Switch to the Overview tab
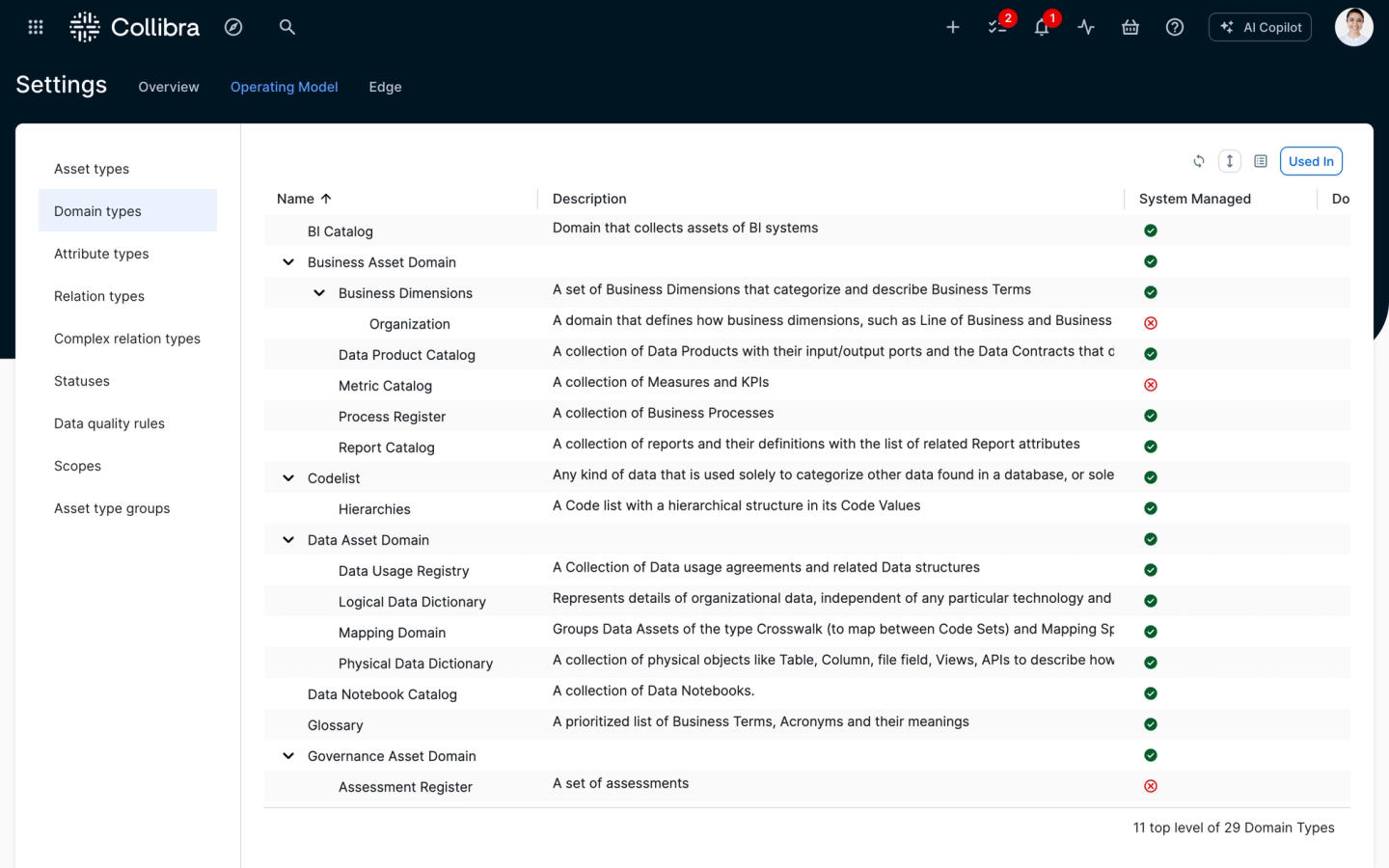 pos(169,87)
